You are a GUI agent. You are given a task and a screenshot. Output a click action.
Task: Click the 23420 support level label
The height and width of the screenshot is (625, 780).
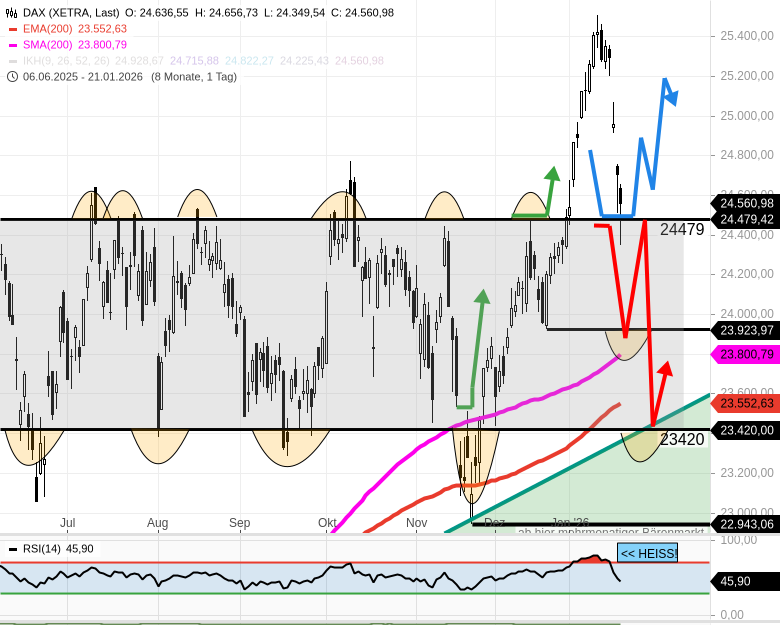click(682, 439)
